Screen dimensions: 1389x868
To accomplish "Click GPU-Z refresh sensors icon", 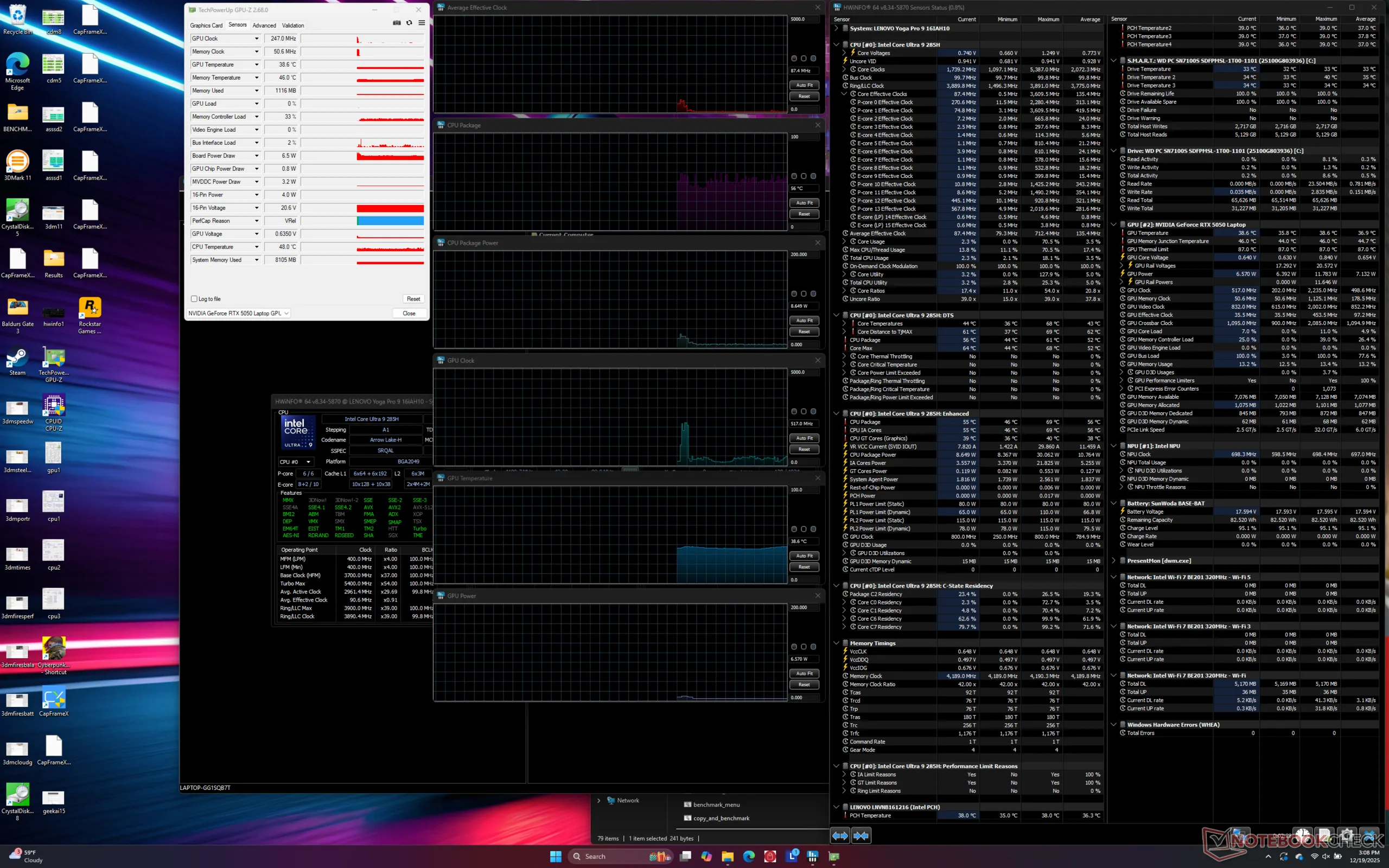I will coord(409,23).
